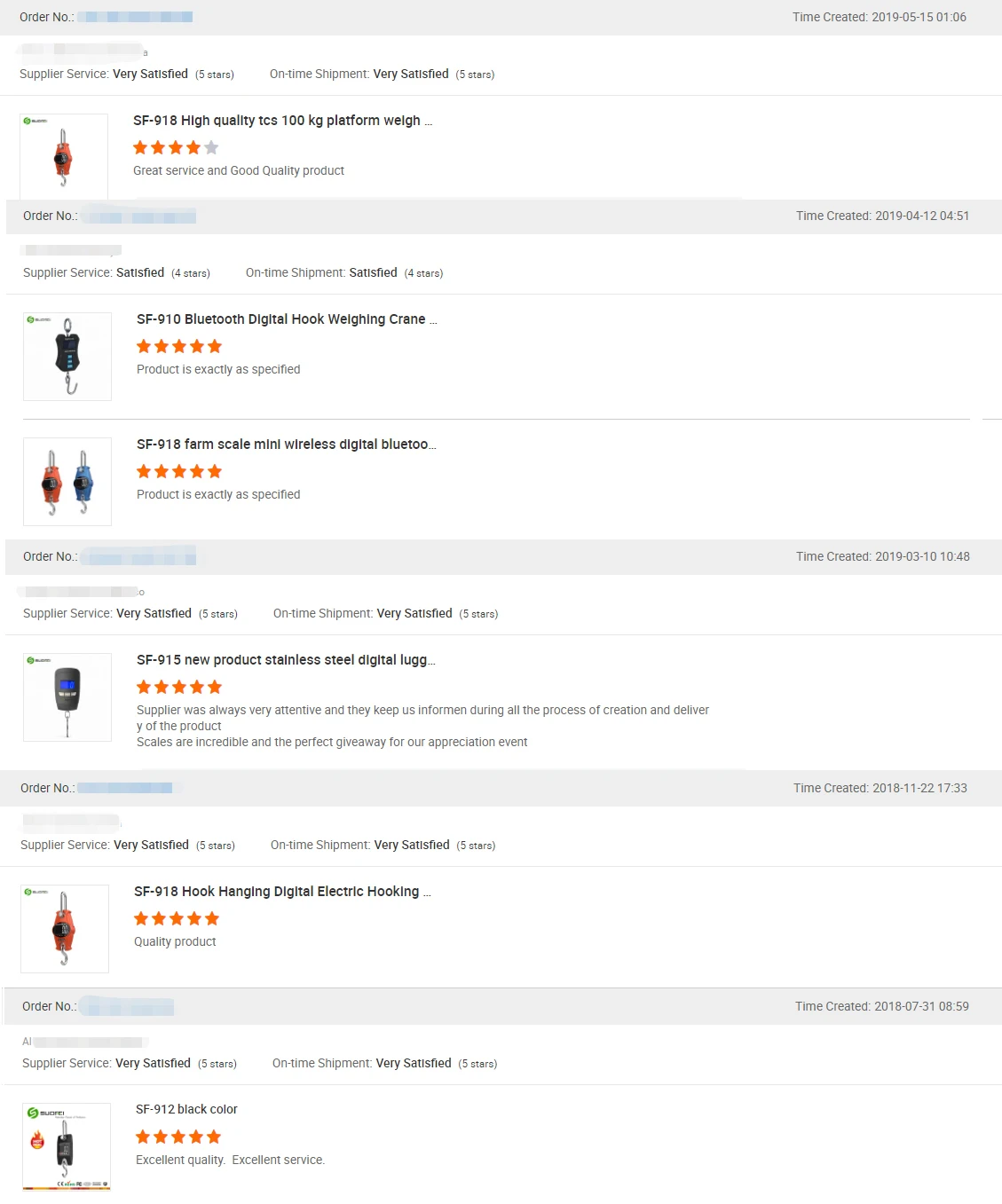Click star rating under SF-912 black color

[x=178, y=1137]
